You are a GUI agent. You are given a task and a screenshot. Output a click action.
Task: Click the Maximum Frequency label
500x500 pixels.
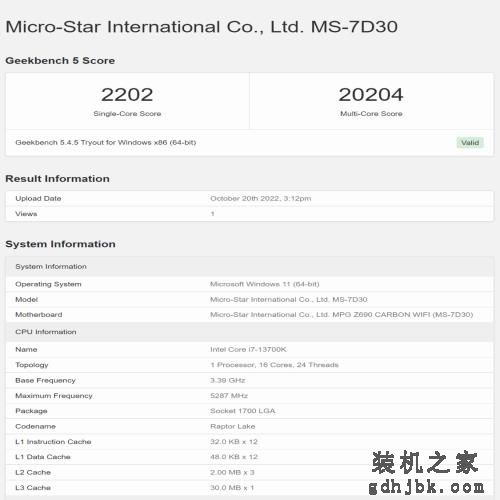(54, 396)
